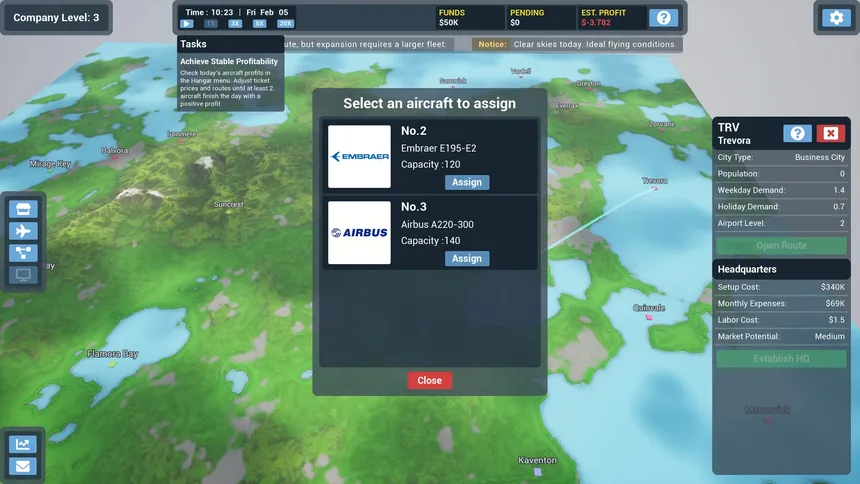This screenshot has height=484, width=860.
Task: Click the Weekday Demand 1.4 row
Action: pyautogui.click(x=781, y=190)
